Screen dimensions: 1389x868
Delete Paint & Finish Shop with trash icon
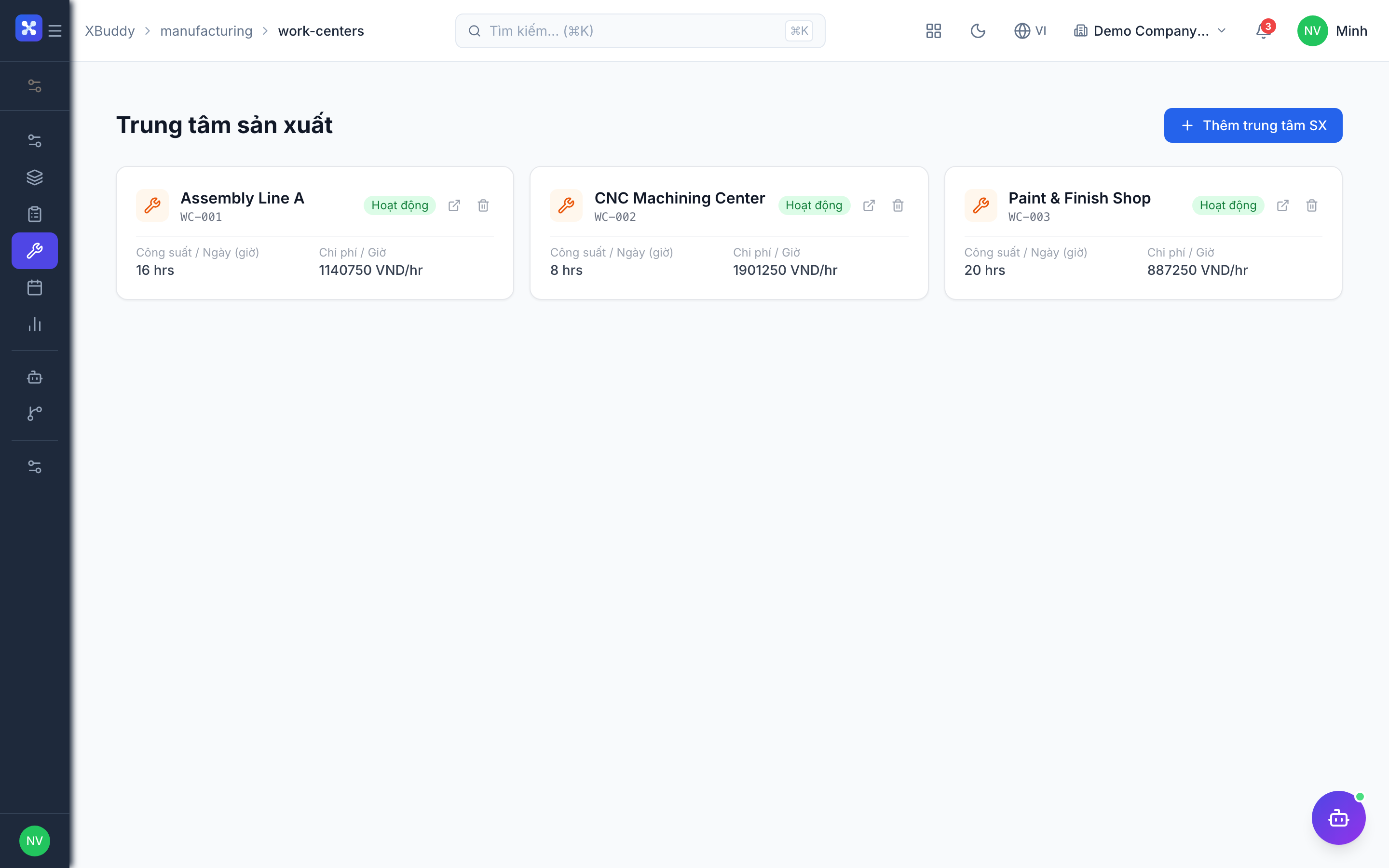(x=1312, y=205)
